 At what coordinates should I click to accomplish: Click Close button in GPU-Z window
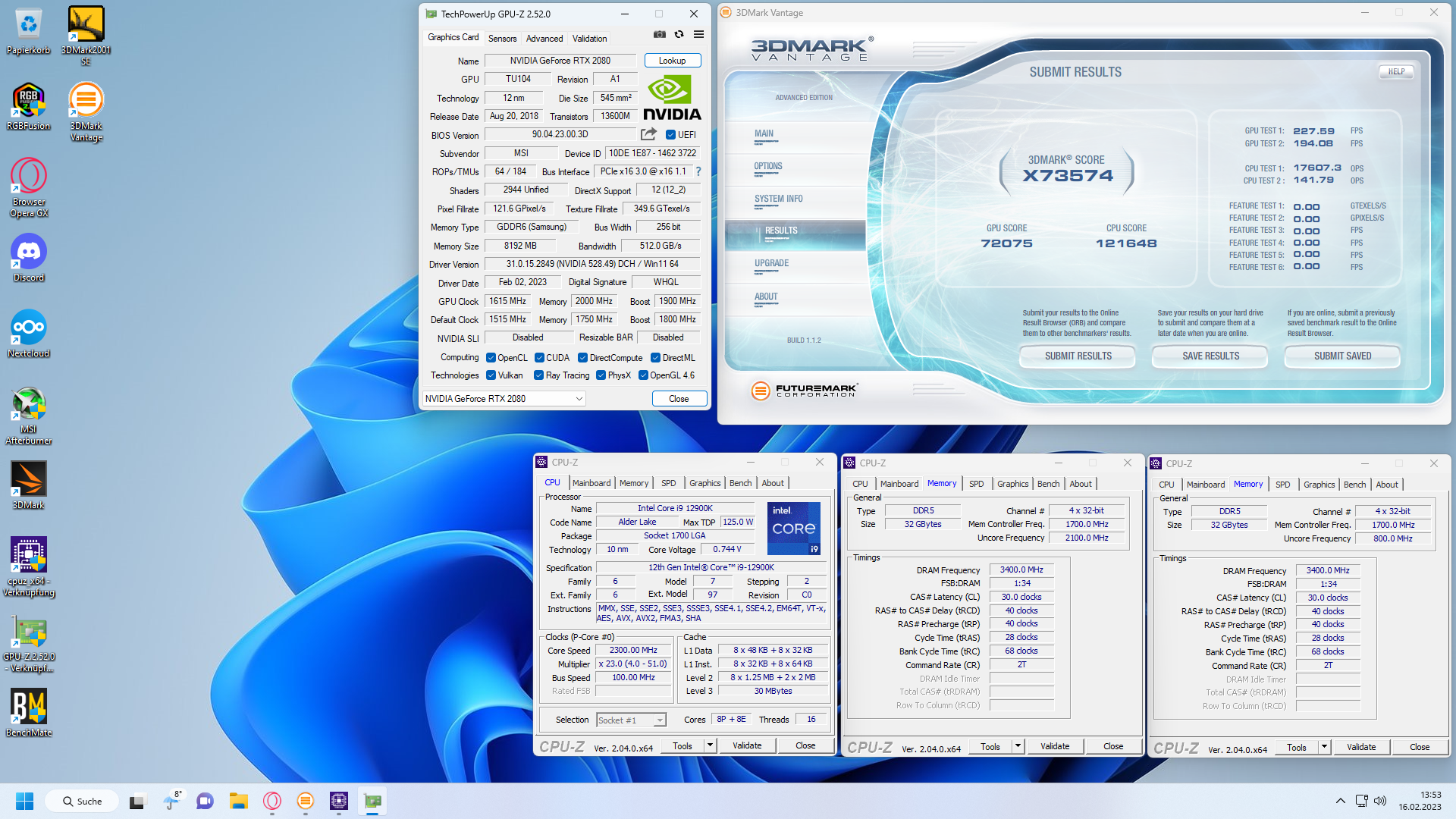point(679,399)
